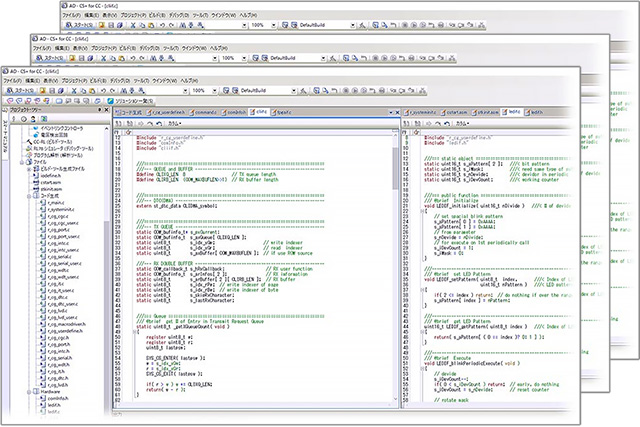640x427 pixels.
Task: Open the ビルド(B) menu in front window
Action: pos(97,81)
